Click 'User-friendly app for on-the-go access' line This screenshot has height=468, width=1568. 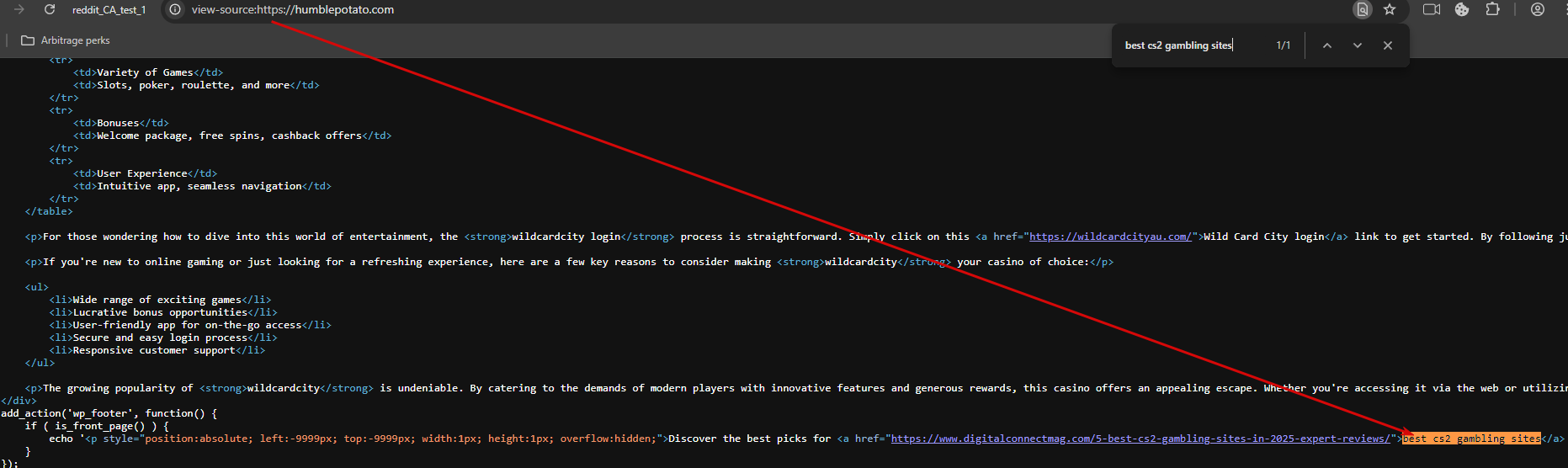188,325
